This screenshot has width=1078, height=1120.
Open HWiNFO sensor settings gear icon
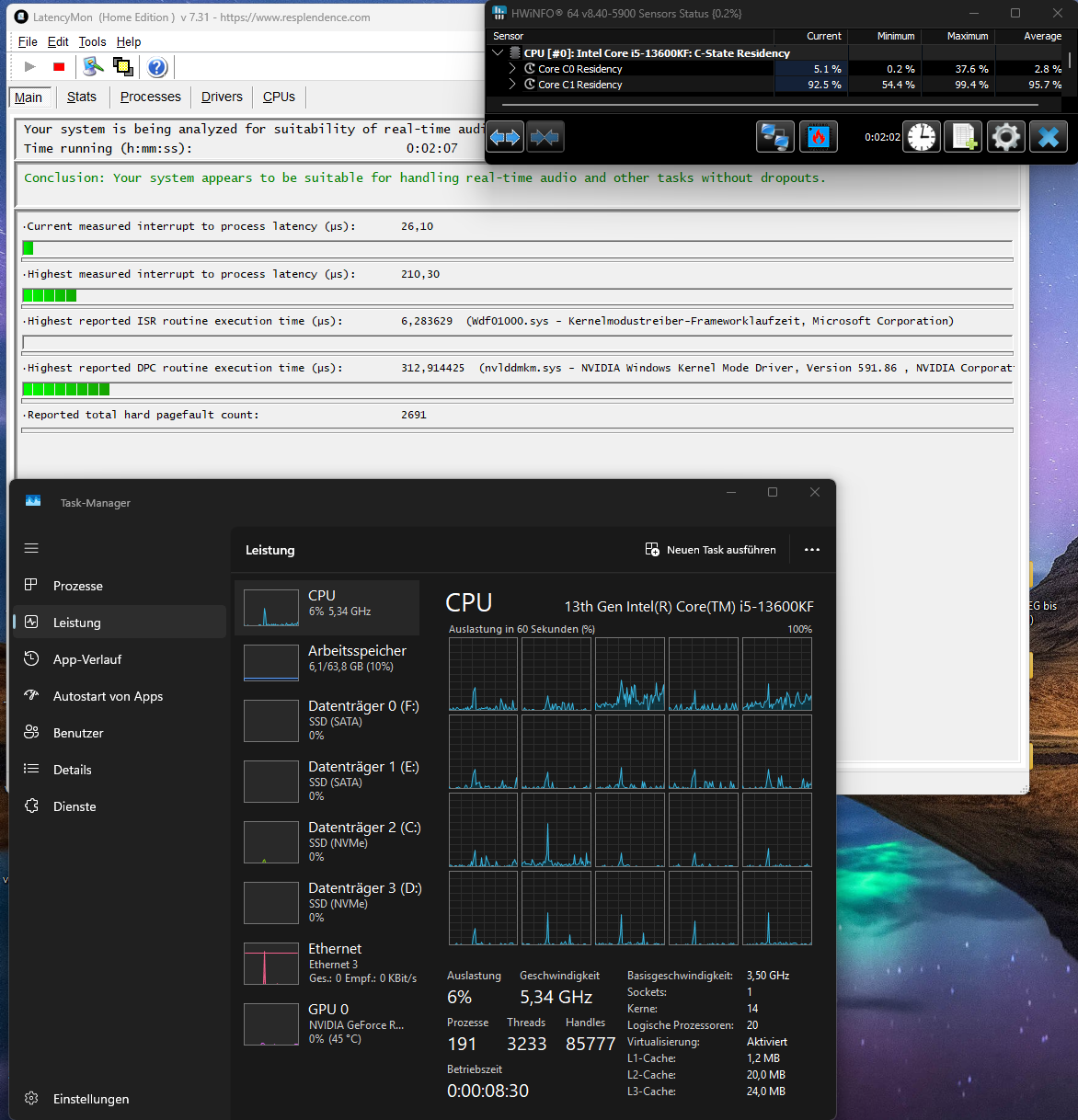click(x=1006, y=137)
